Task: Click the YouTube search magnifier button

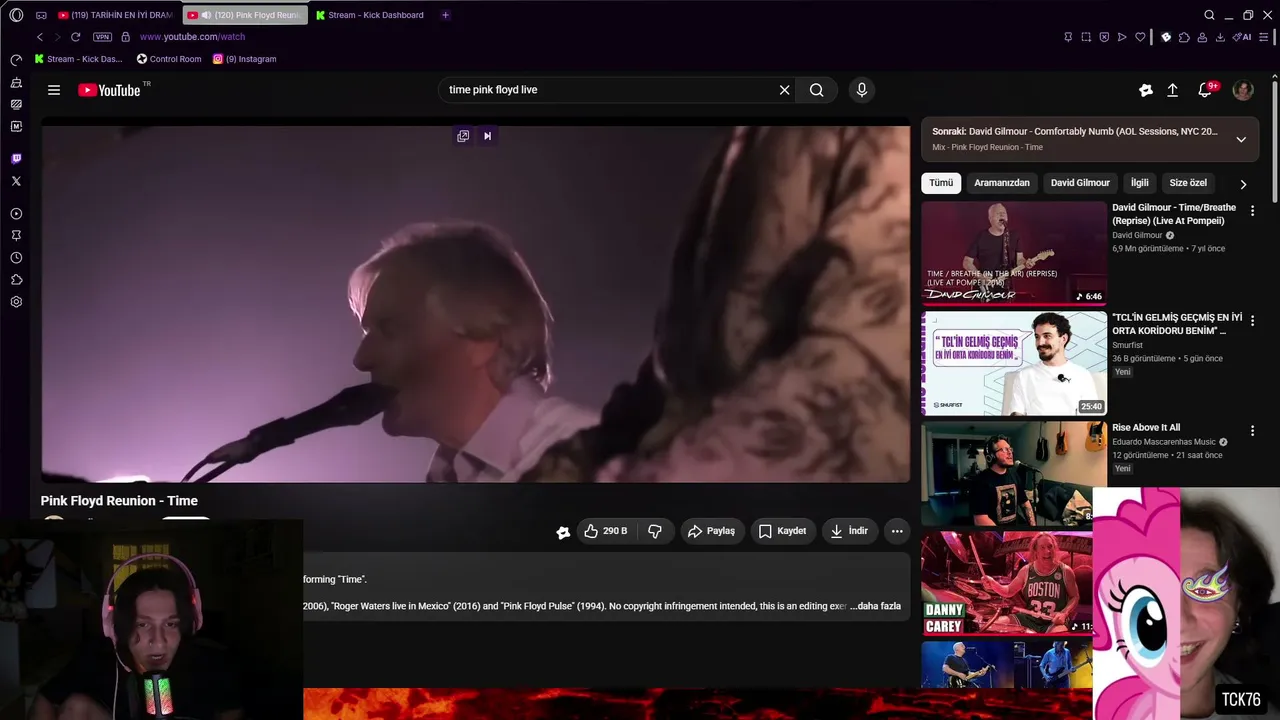Action: pos(817,90)
